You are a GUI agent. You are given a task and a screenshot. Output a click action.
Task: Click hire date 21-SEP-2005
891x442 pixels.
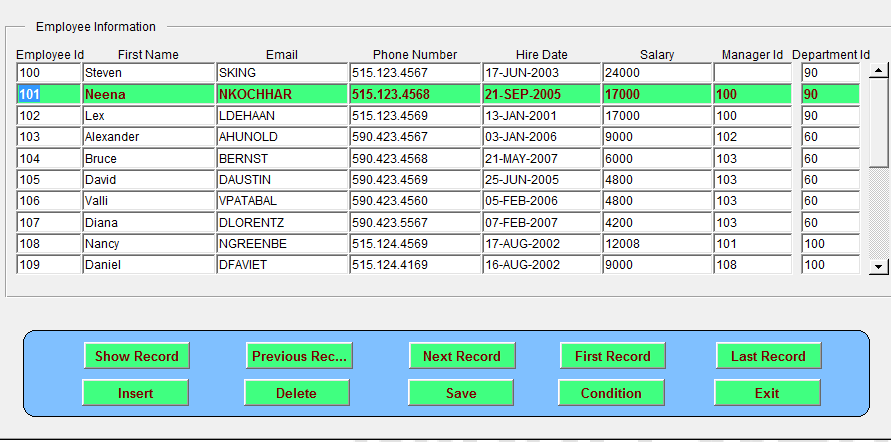point(542,94)
